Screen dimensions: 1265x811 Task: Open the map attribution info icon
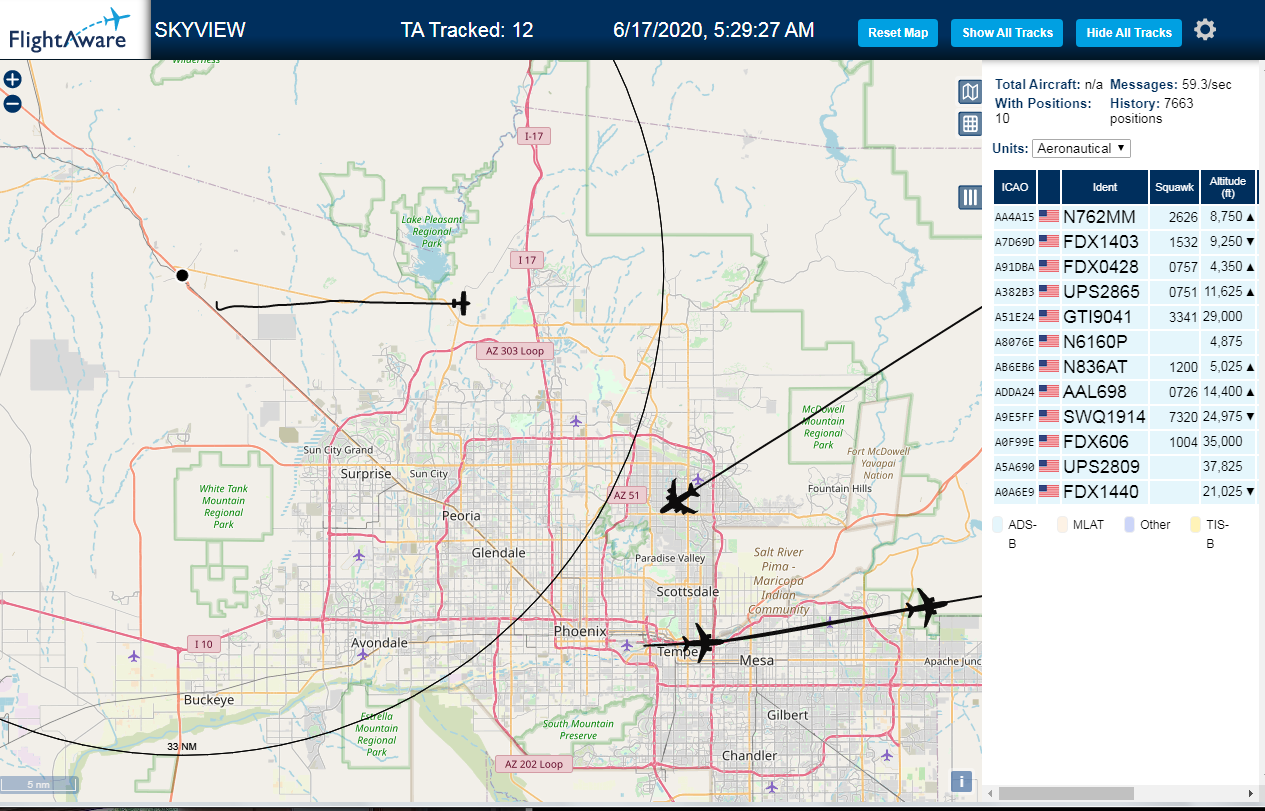click(961, 782)
